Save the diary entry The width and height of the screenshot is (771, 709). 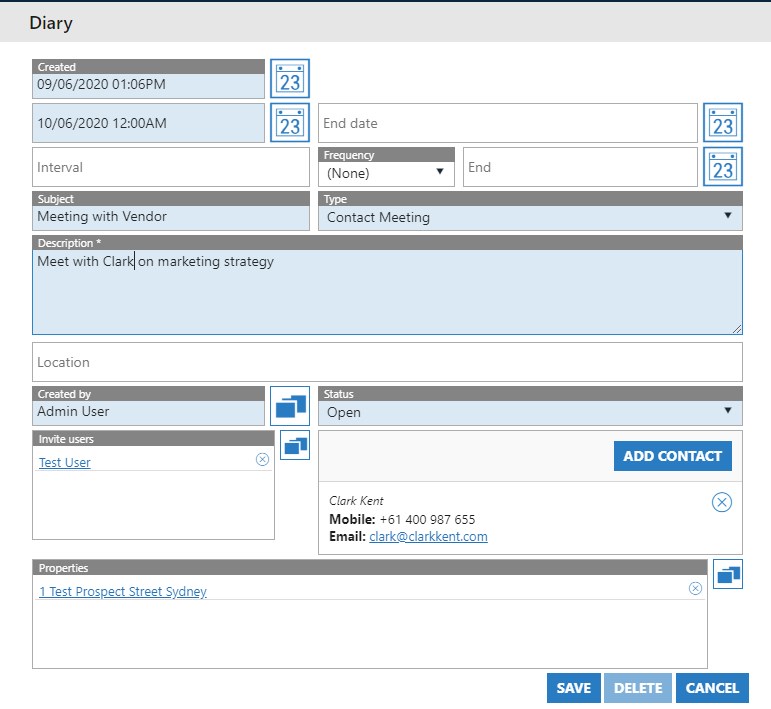click(x=573, y=688)
